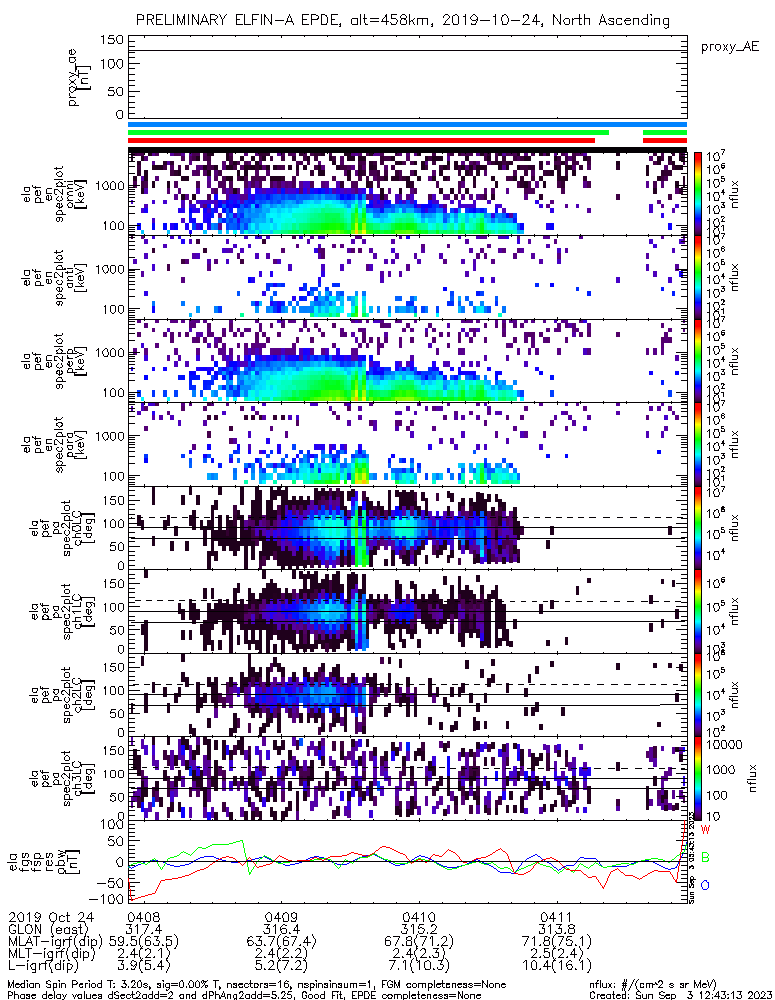Viewport: 775px width, 1000px height.
Task: Click the blue horizontal status bar
Action: coord(407,125)
